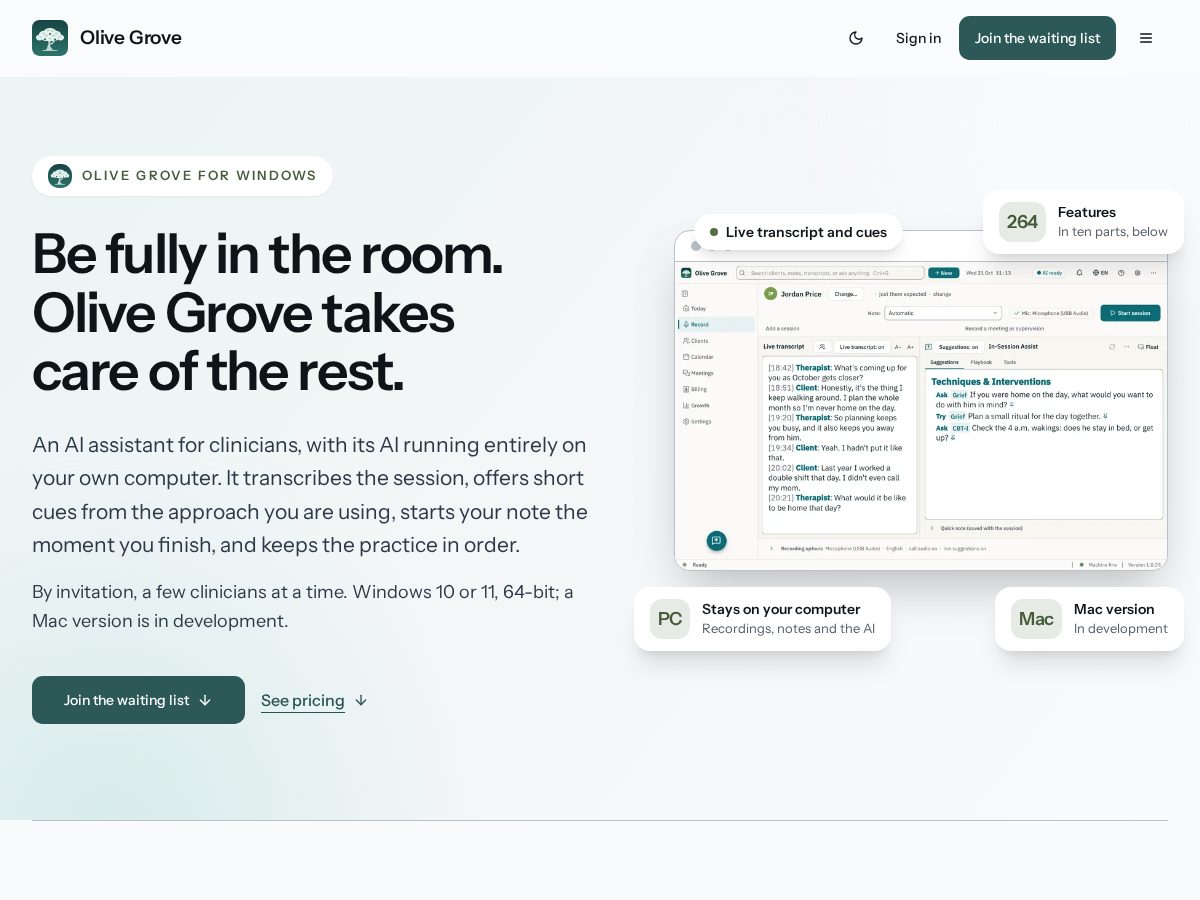Toggle Live transcript: on

[862, 347]
